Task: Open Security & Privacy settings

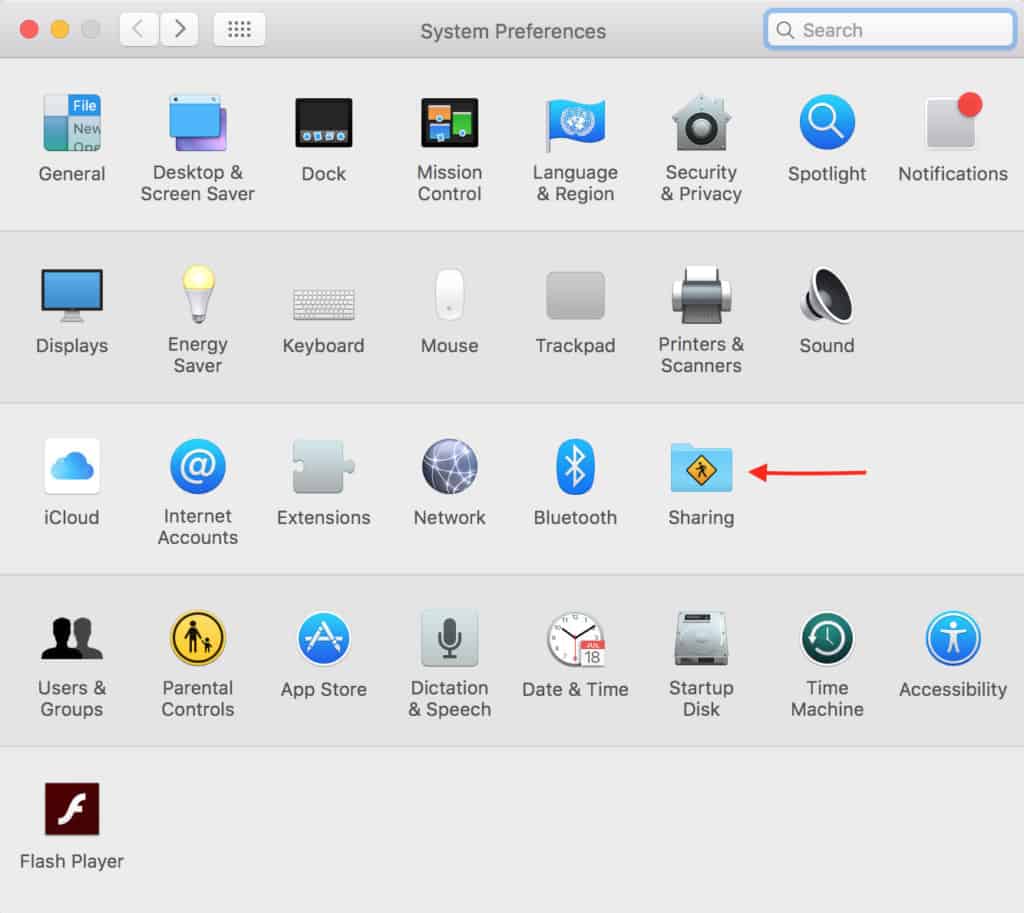Action: click(x=701, y=123)
